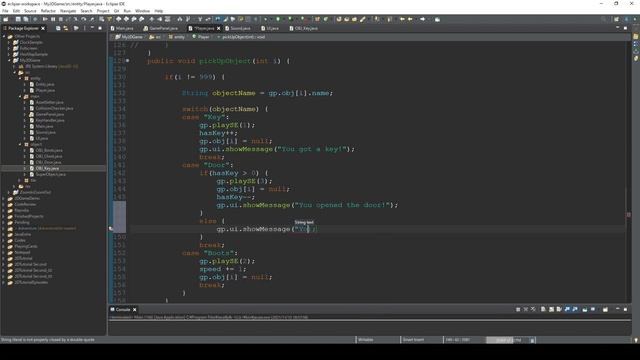The image size is (640, 360).
Task: Switch to the Main.java editor tab
Action: [122, 28]
